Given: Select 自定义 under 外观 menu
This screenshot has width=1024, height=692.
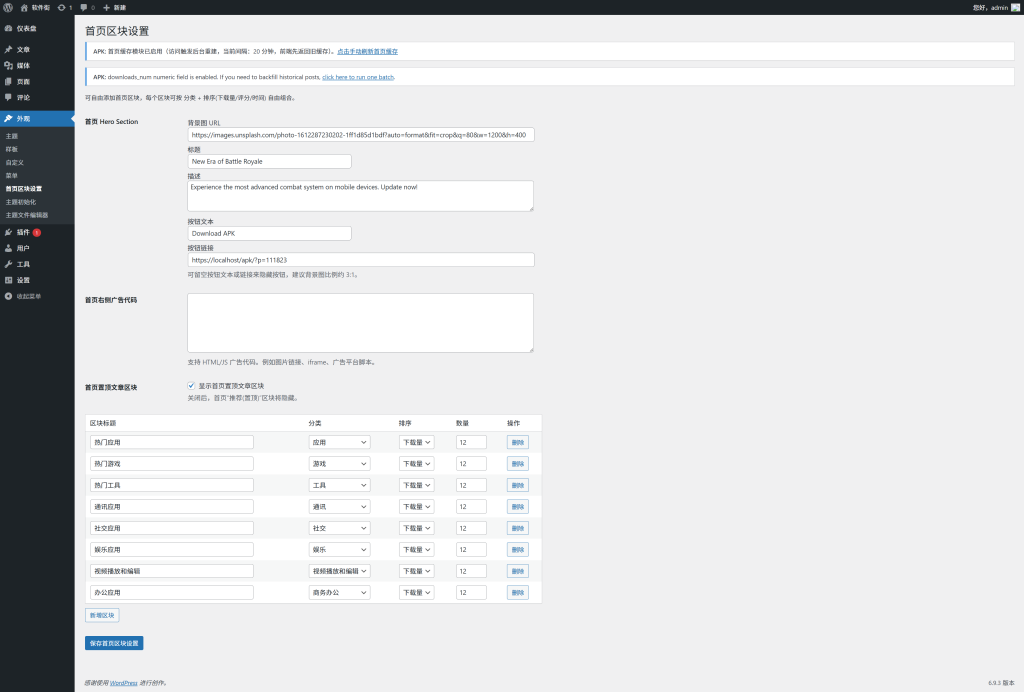Looking at the screenshot, I should tap(14, 162).
